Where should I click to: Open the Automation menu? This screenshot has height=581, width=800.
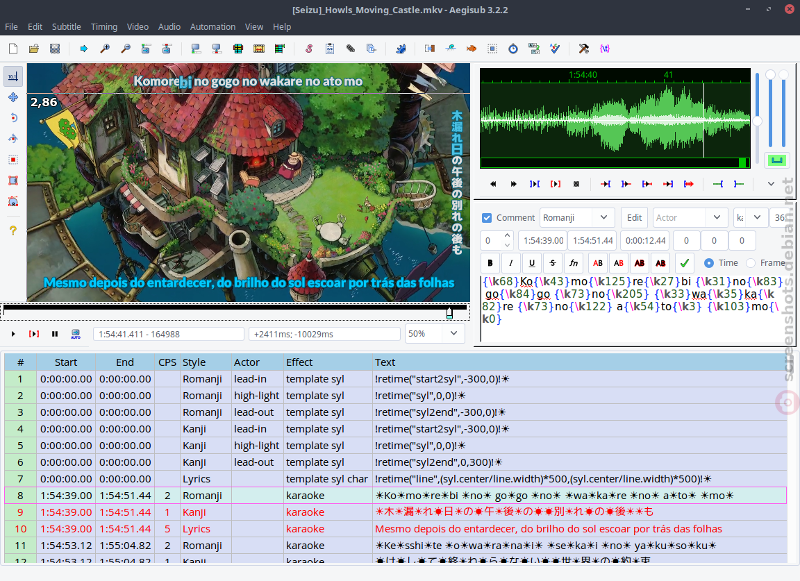click(x=213, y=27)
